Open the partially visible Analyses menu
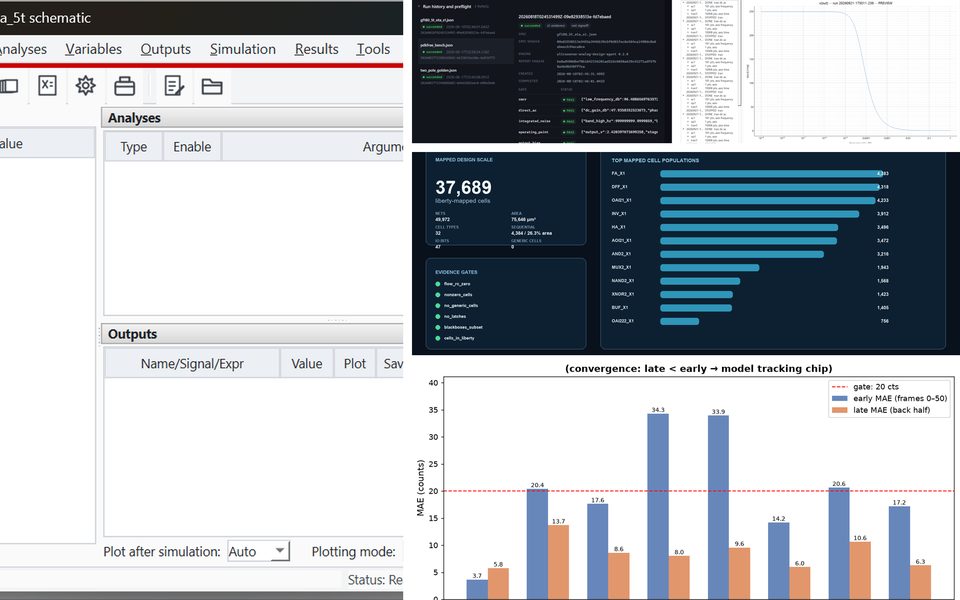Viewport: 960px width, 600px height. 23,49
